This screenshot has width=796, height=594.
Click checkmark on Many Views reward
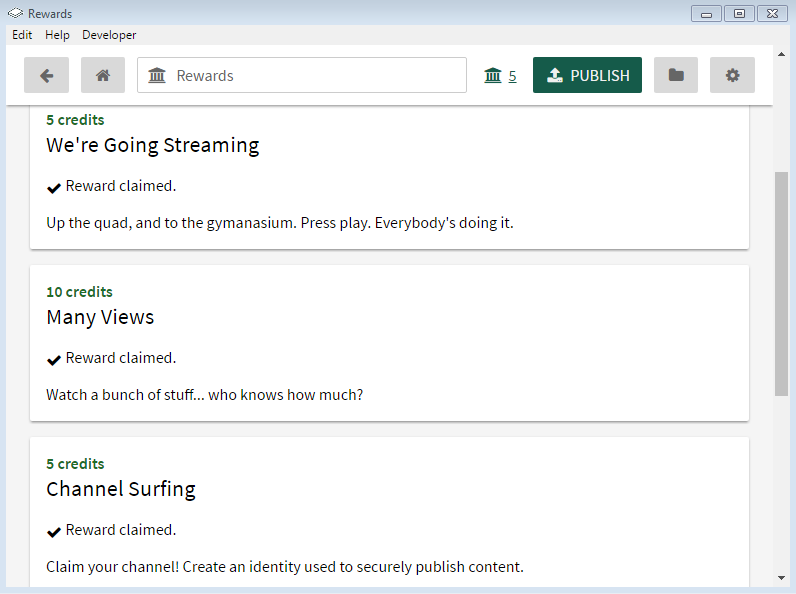tap(54, 359)
